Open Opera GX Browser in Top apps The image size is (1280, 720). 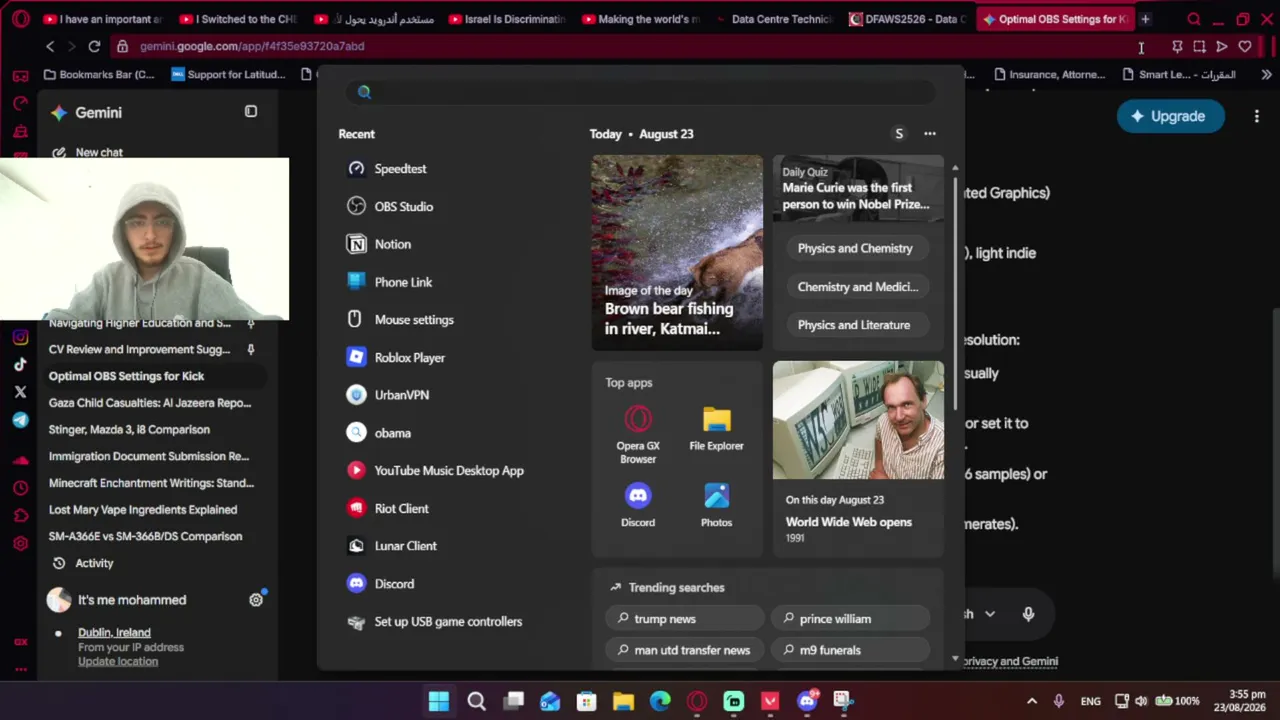[638, 434]
